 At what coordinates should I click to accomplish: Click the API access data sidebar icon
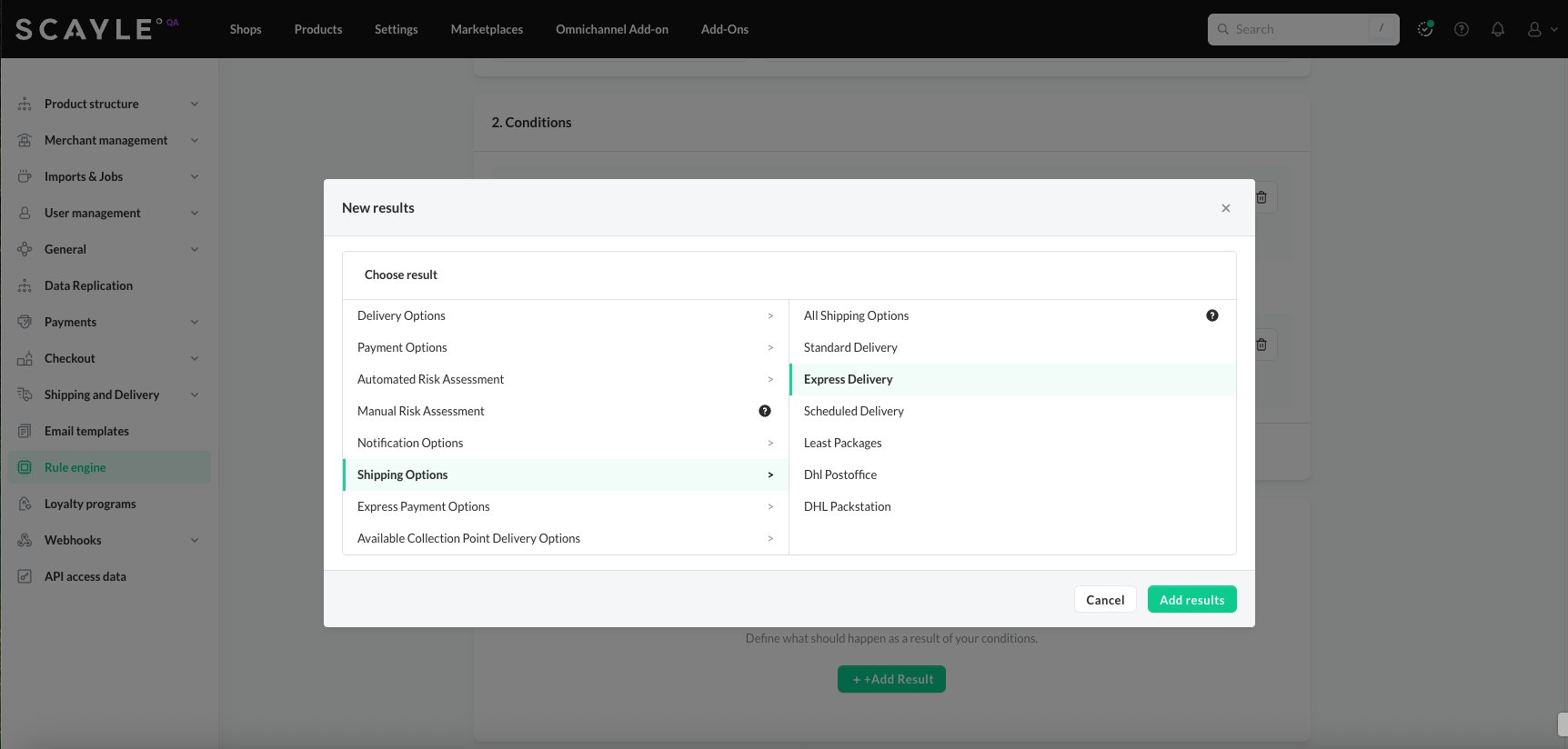[25, 576]
